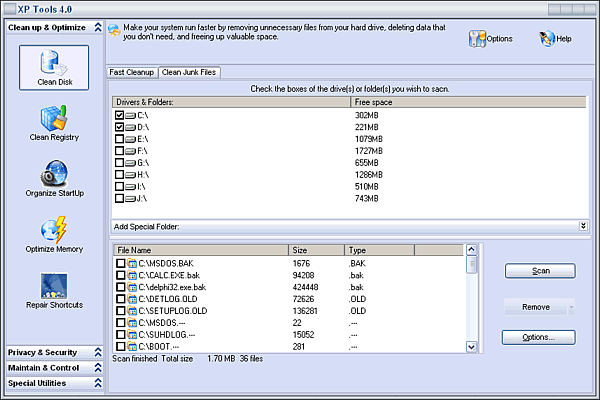
Task: Uncheck the C:\ drive checkbox
Action: coord(119,115)
